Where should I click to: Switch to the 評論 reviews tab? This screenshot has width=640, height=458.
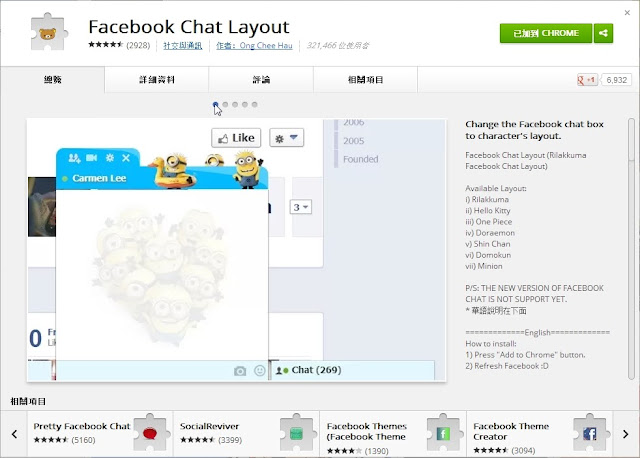[x=261, y=80]
